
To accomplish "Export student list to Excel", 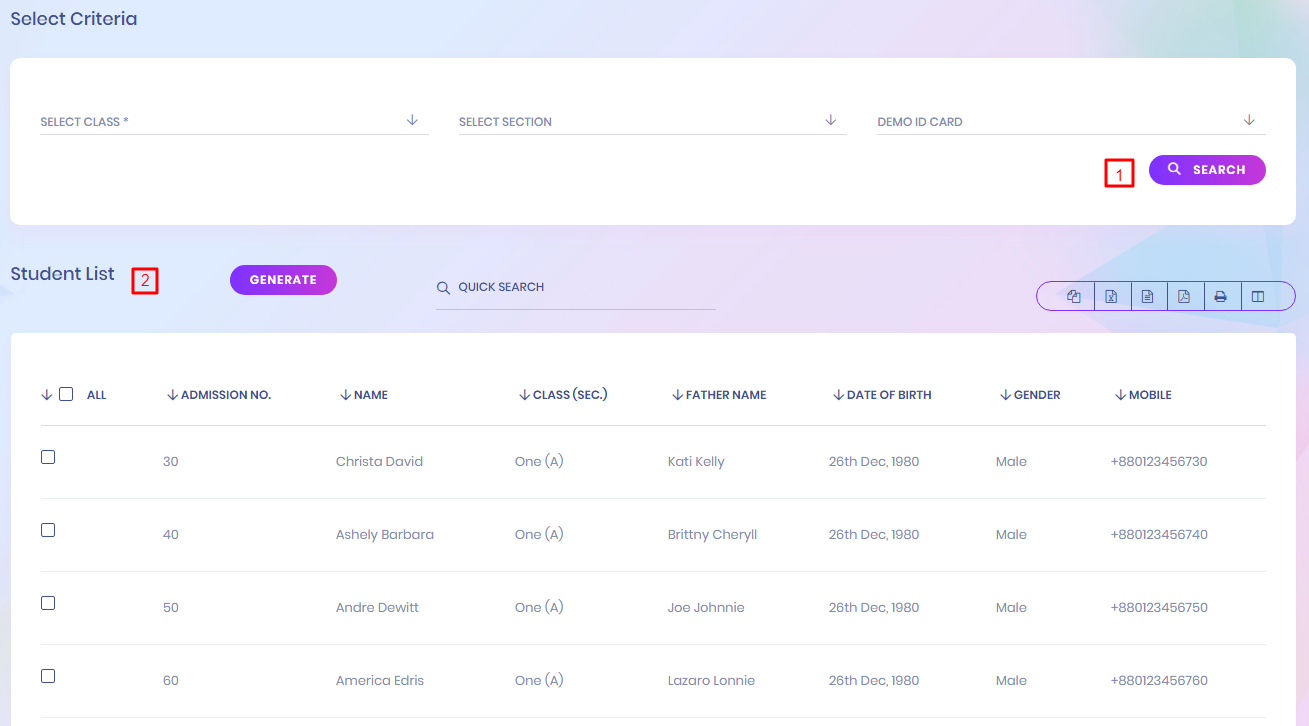I will (1111, 296).
